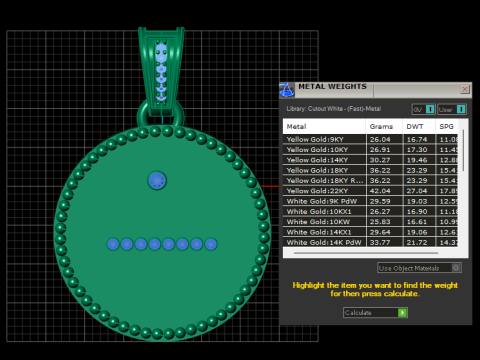480x360 pixels.
Task: Click the 16.90 DWT value
Action: pyautogui.click(x=417, y=212)
